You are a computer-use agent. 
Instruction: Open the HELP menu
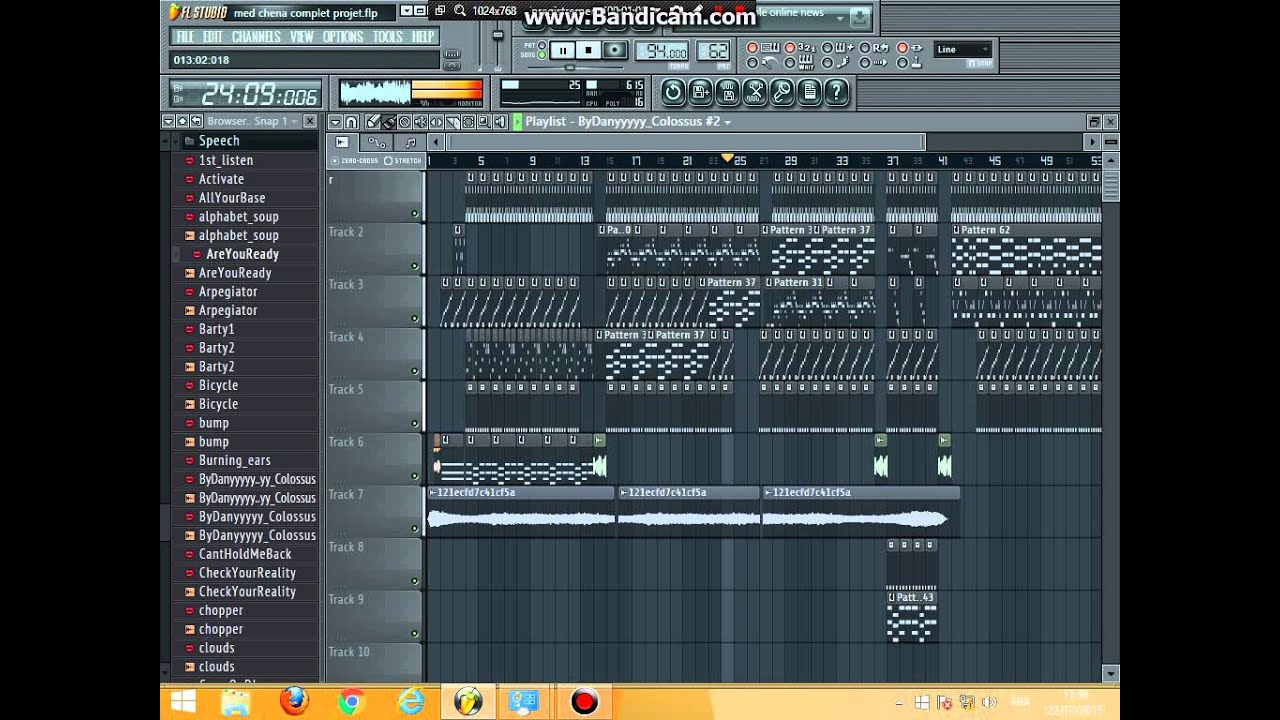pos(423,37)
